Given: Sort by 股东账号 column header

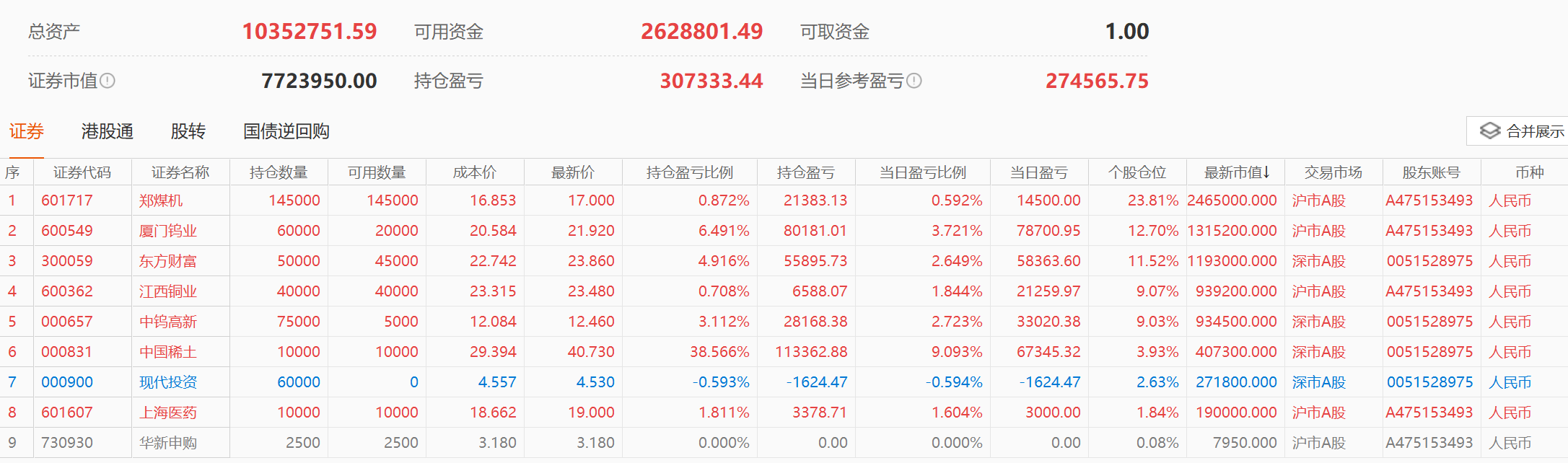Looking at the screenshot, I should click(1432, 172).
